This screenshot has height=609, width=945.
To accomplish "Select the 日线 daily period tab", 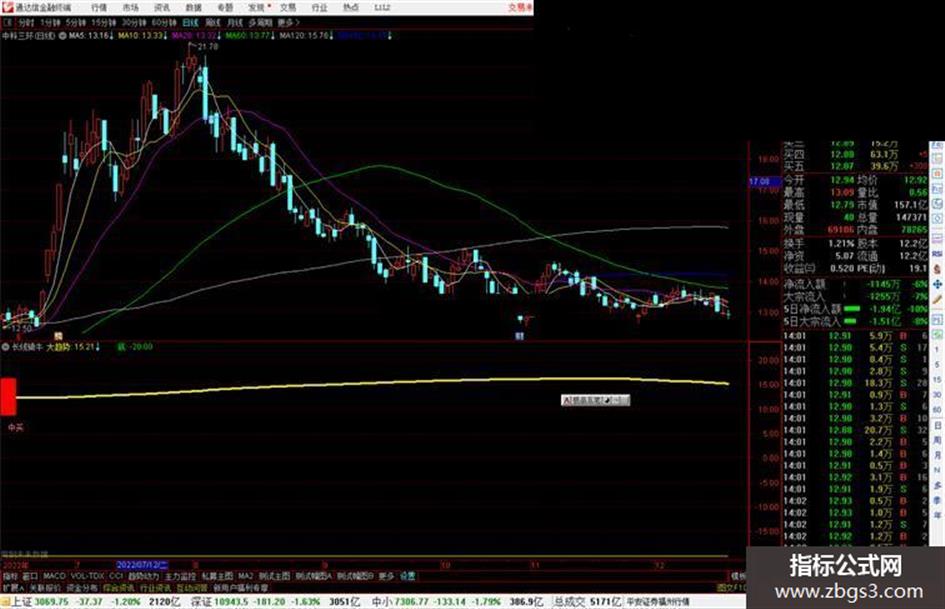I will point(190,22).
